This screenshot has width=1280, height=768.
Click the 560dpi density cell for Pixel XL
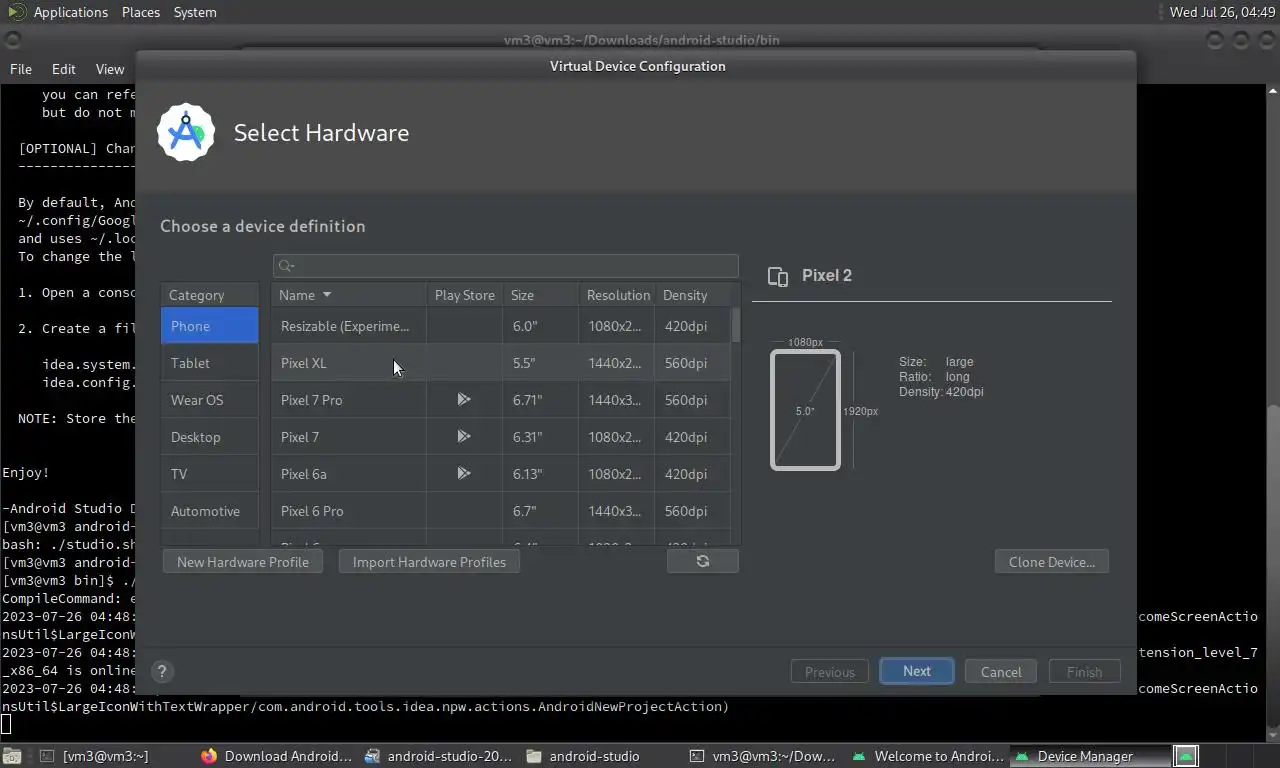(x=692, y=363)
